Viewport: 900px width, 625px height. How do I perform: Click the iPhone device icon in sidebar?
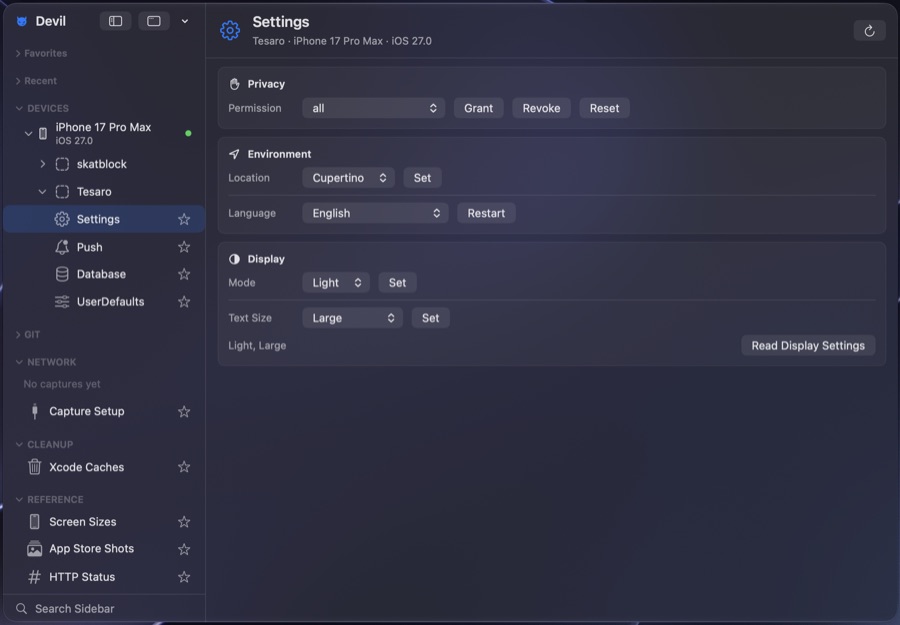(43, 134)
